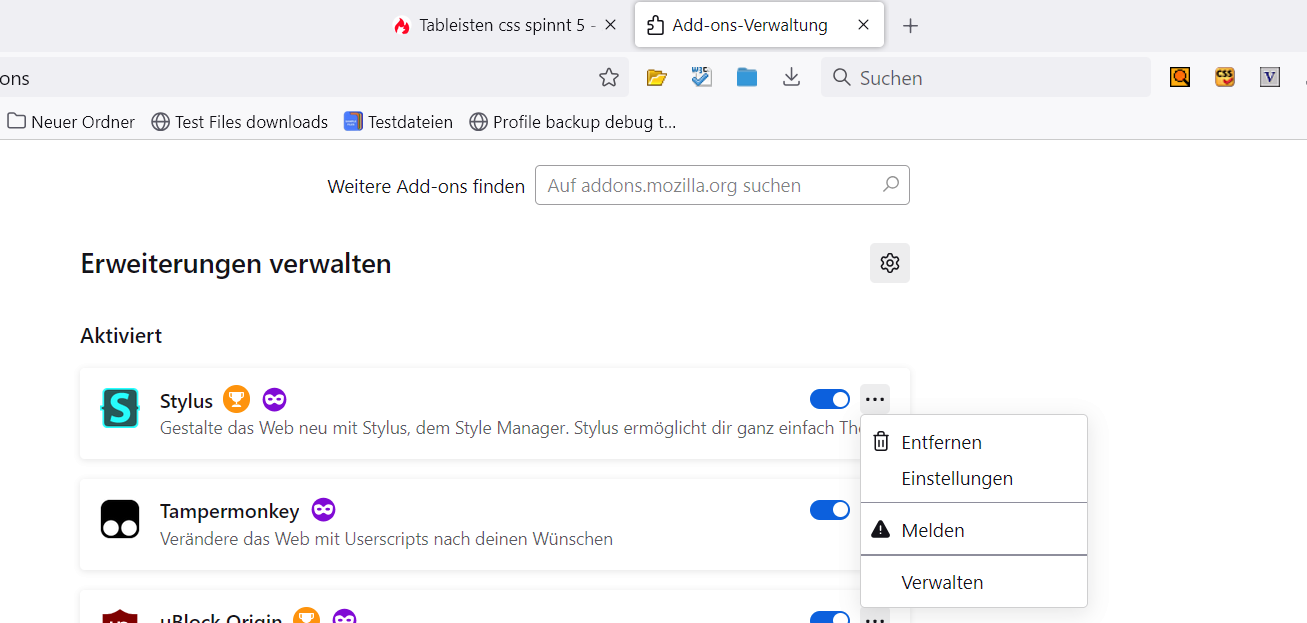Disable the Tampermonkey extension toggle
The image size is (1307, 623).
(x=829, y=510)
